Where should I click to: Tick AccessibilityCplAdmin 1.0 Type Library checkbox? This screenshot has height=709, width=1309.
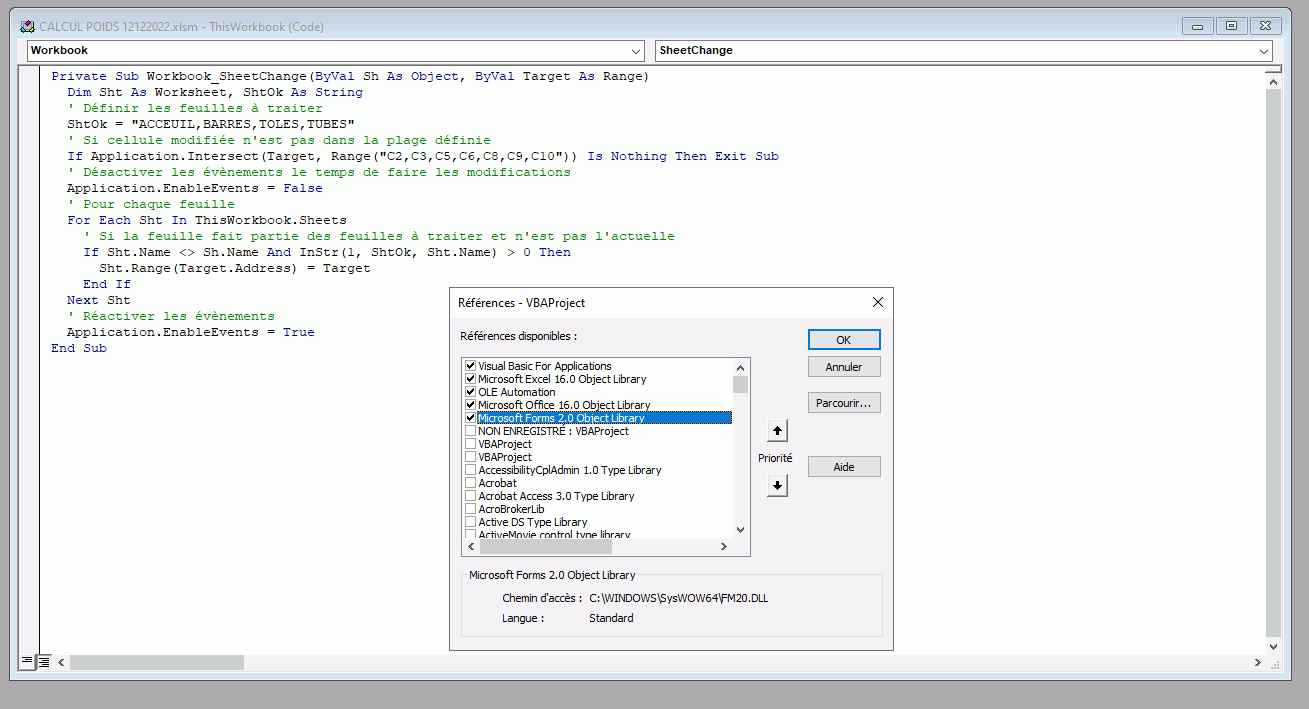[x=471, y=470]
